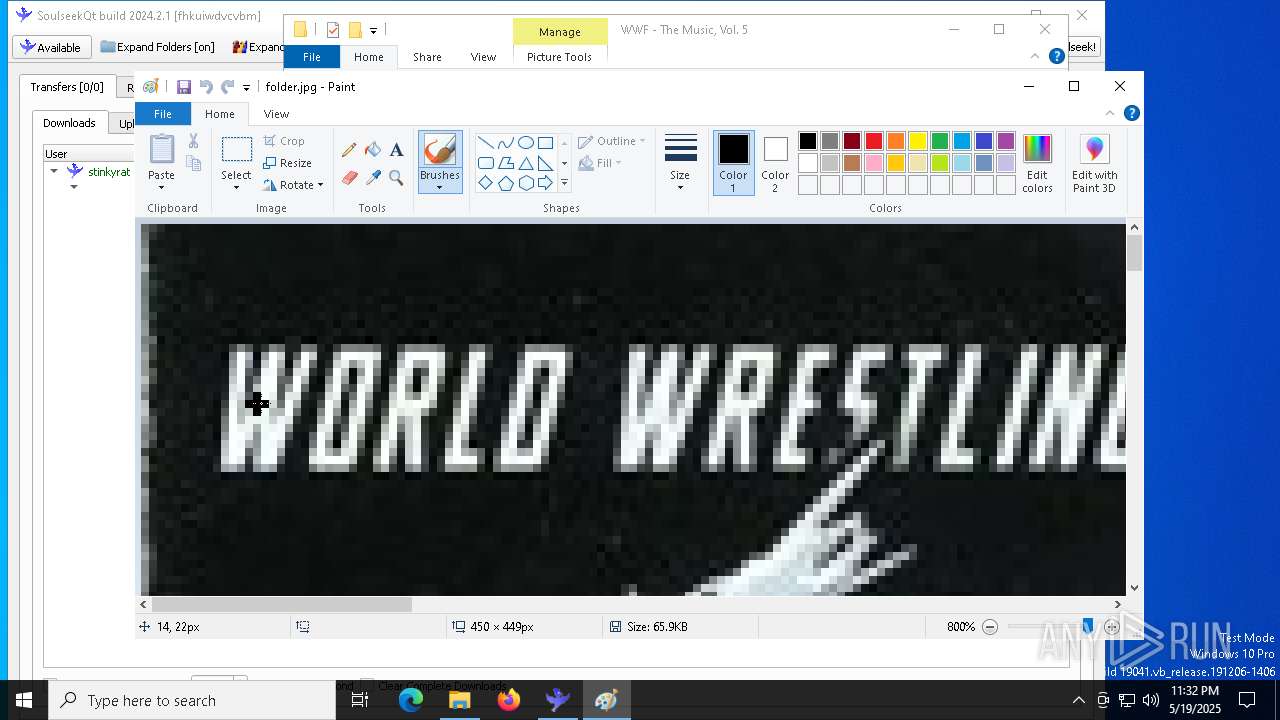This screenshot has width=1280, height=720.
Task: Click the Available status button in SoulseekQt
Action: coord(51,47)
